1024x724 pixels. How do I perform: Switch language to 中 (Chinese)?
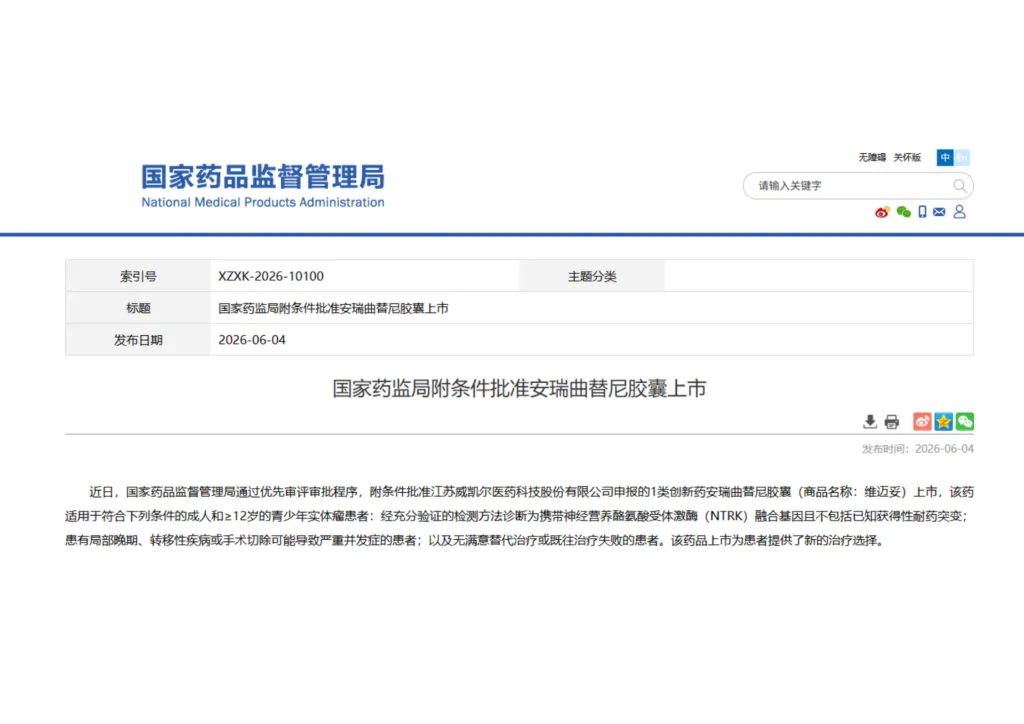point(945,157)
